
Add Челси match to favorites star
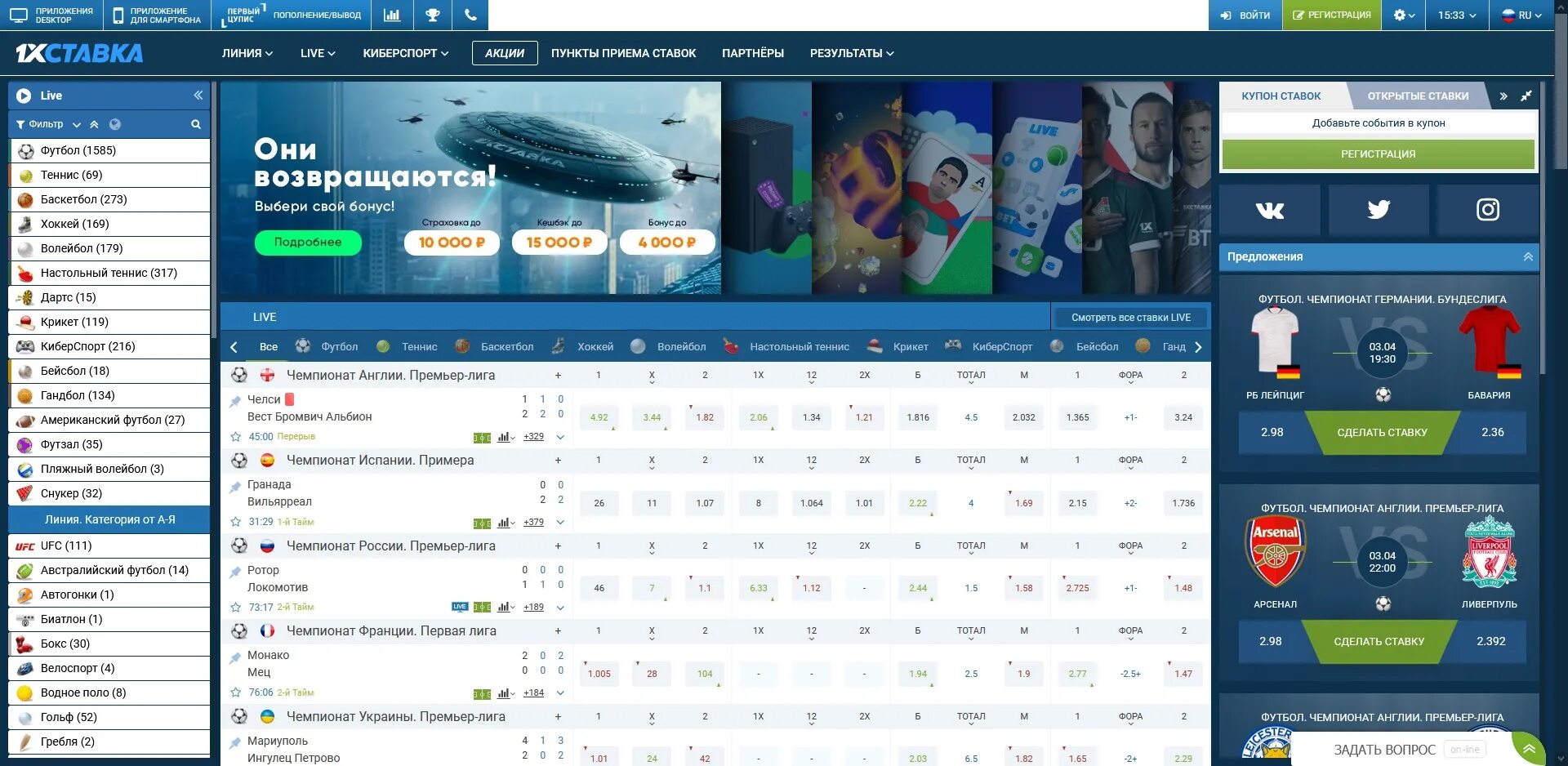235,437
